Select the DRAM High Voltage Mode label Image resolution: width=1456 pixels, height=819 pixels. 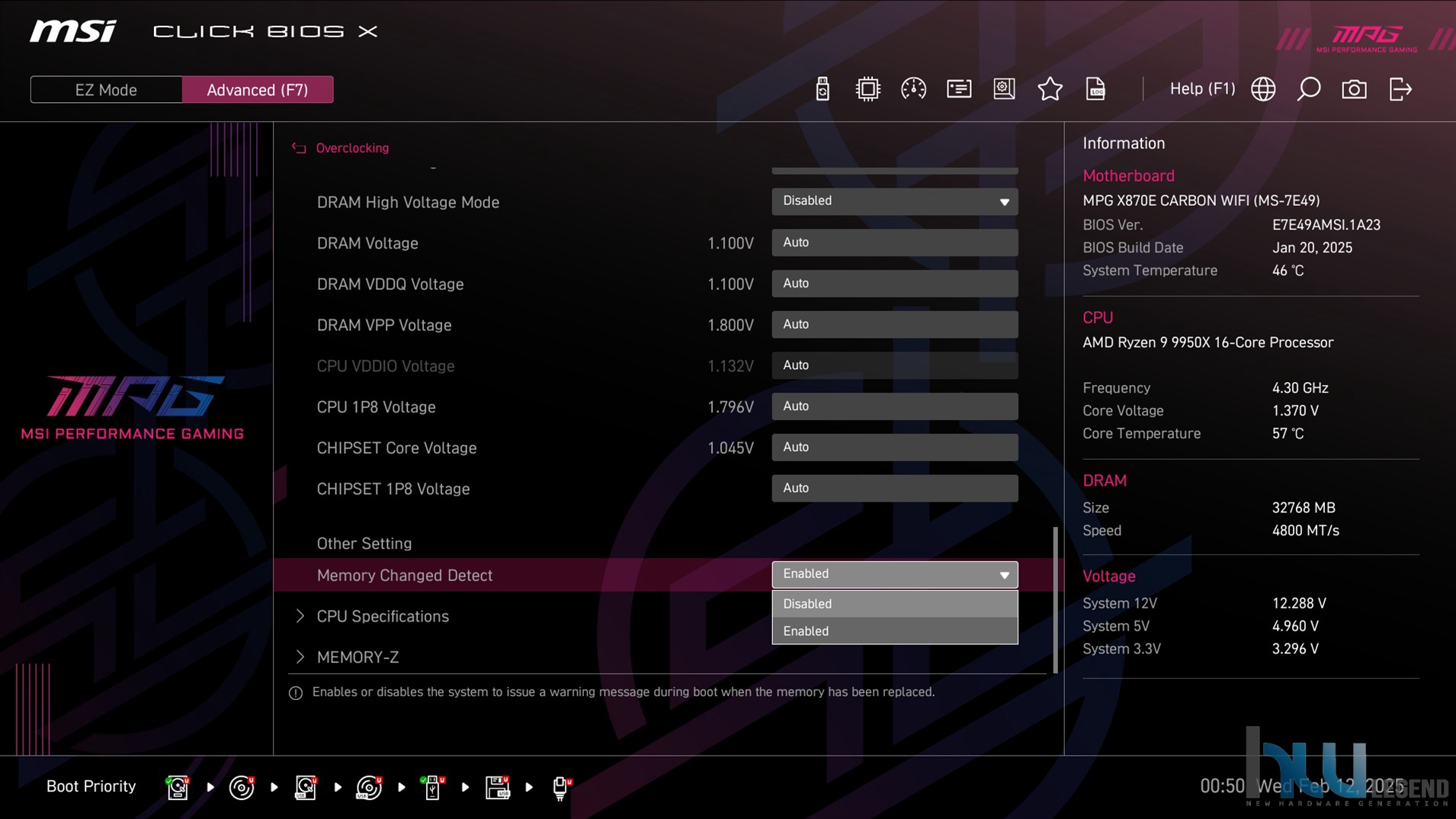tap(408, 202)
